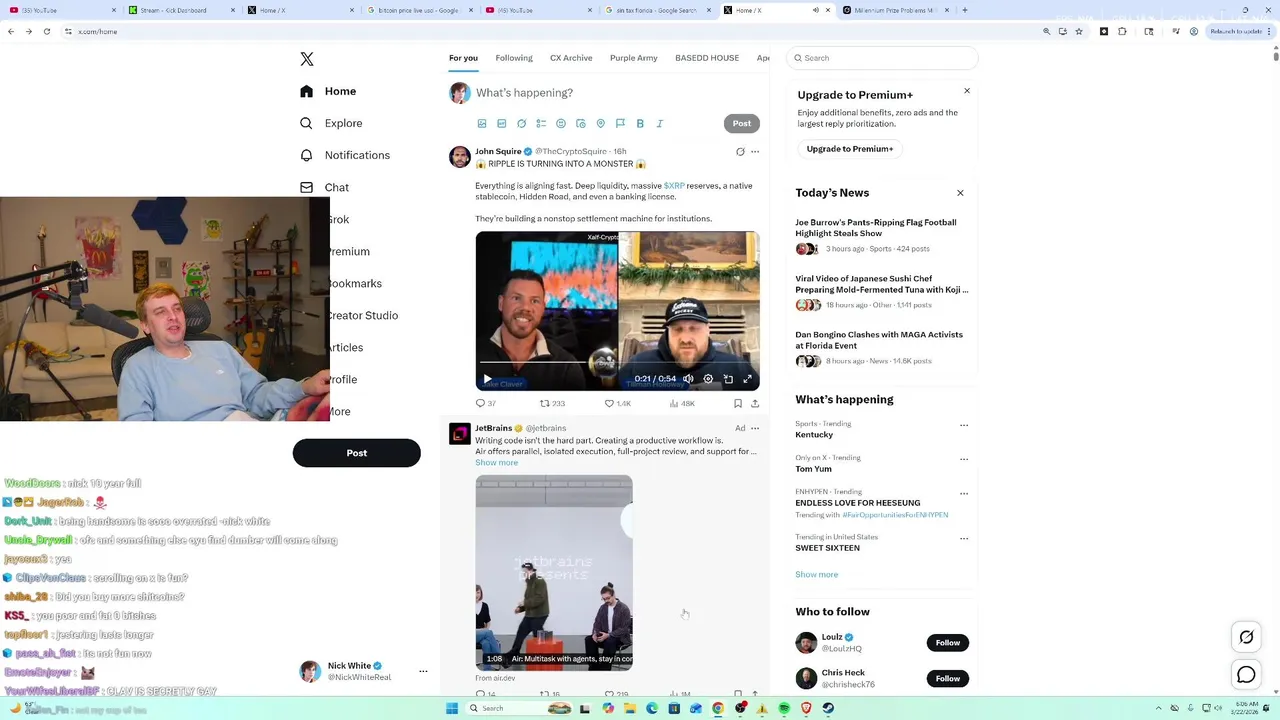Image resolution: width=1280 pixels, height=720 pixels.
Task: Open the $XRP cashtag link
Action: 674,186
